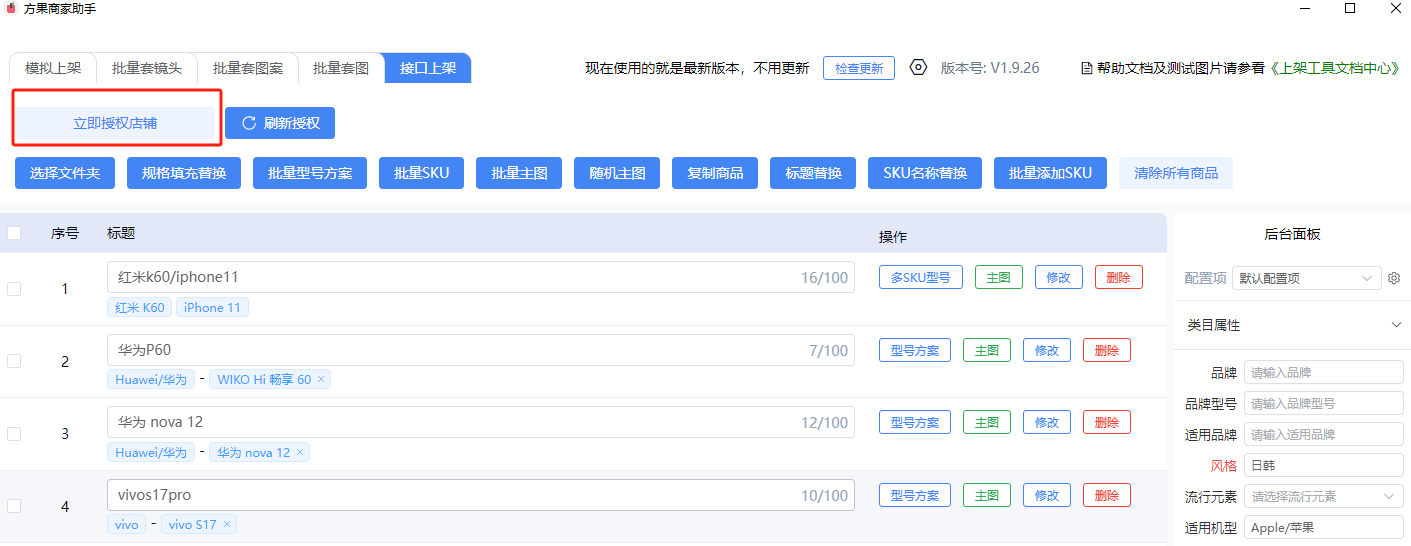Screen dimensions: 1411x546
Task: Click 修改 button in row 1
Action: (x=1059, y=278)
